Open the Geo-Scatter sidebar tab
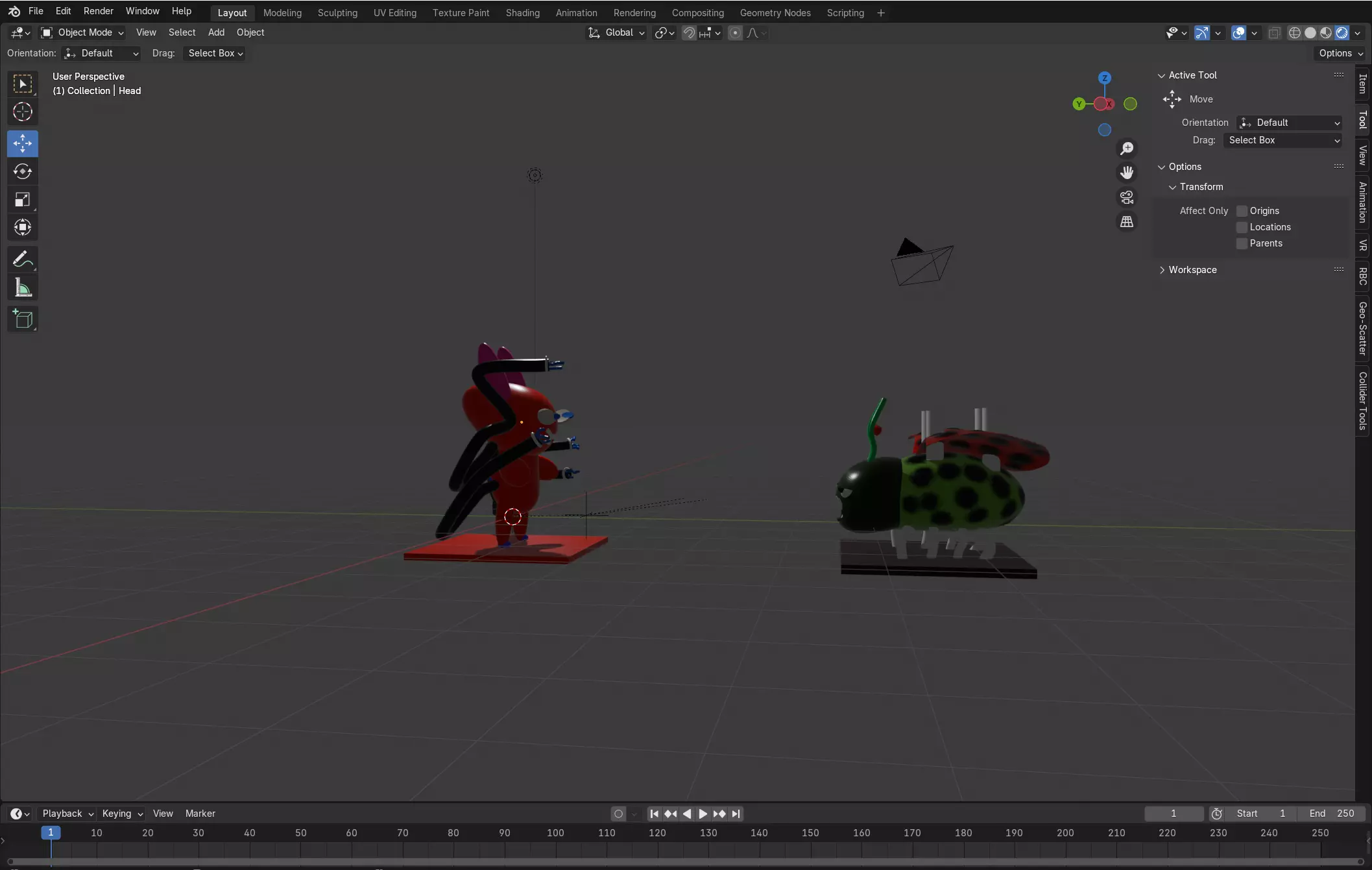The height and width of the screenshot is (870, 1372). coord(1363,328)
